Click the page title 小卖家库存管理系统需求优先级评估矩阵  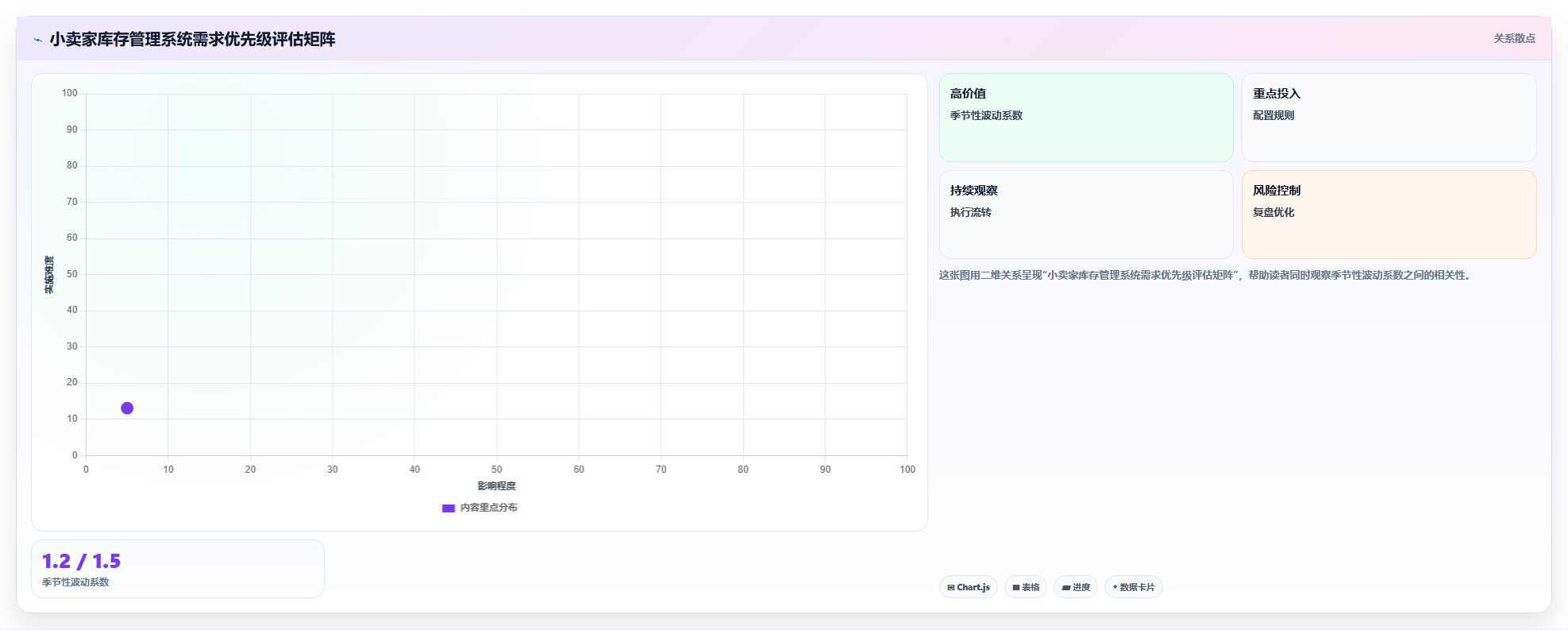click(x=192, y=39)
